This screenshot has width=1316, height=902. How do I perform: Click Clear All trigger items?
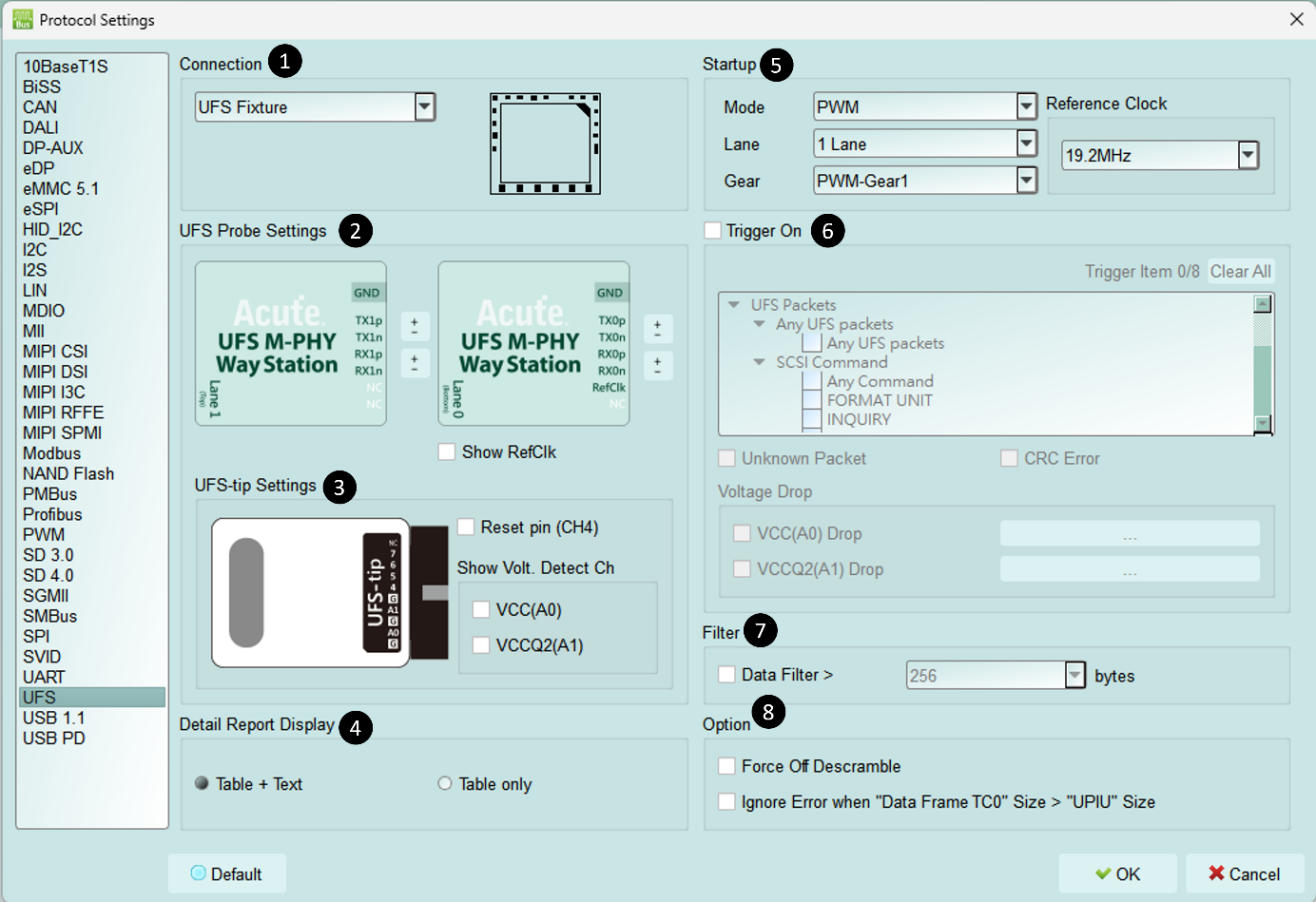point(1240,272)
